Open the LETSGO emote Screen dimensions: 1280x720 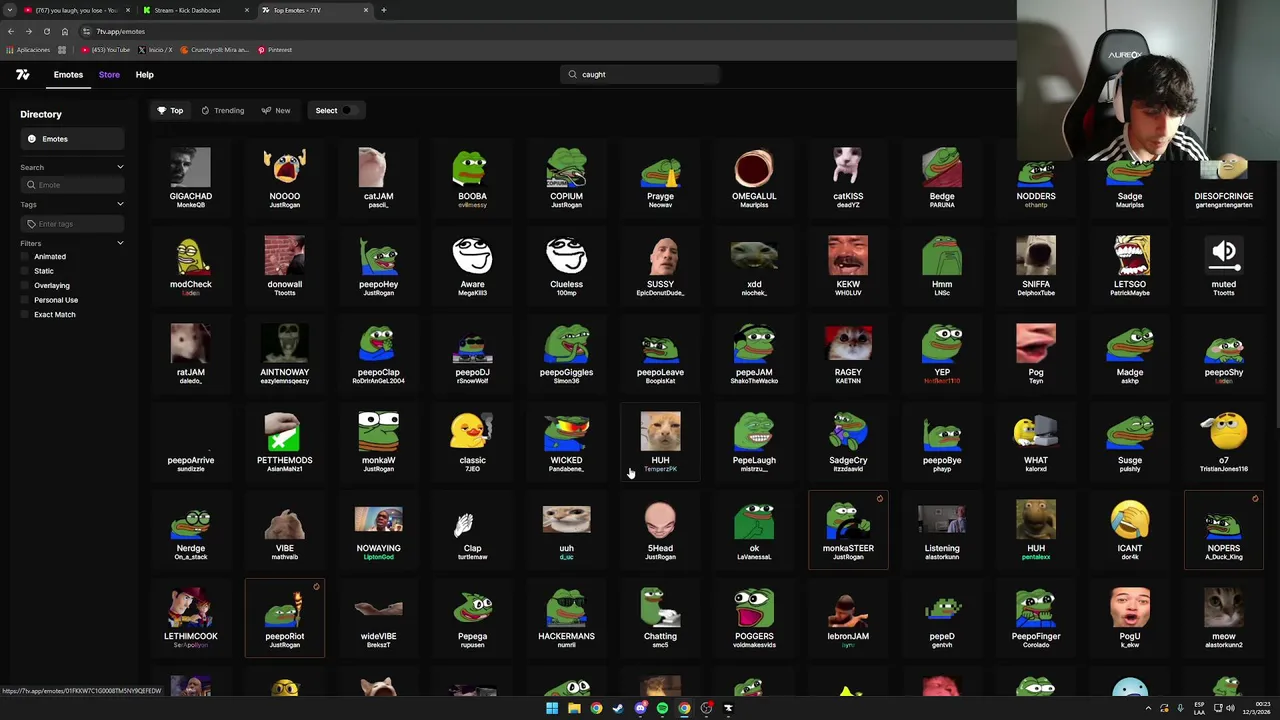(x=1130, y=266)
